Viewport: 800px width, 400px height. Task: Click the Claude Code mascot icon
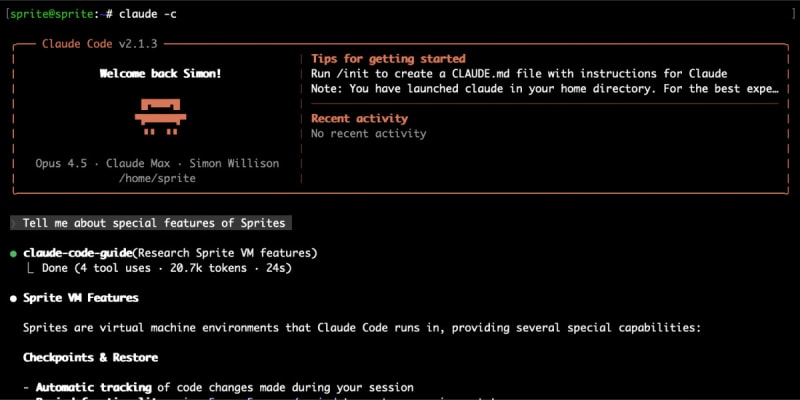(155, 116)
